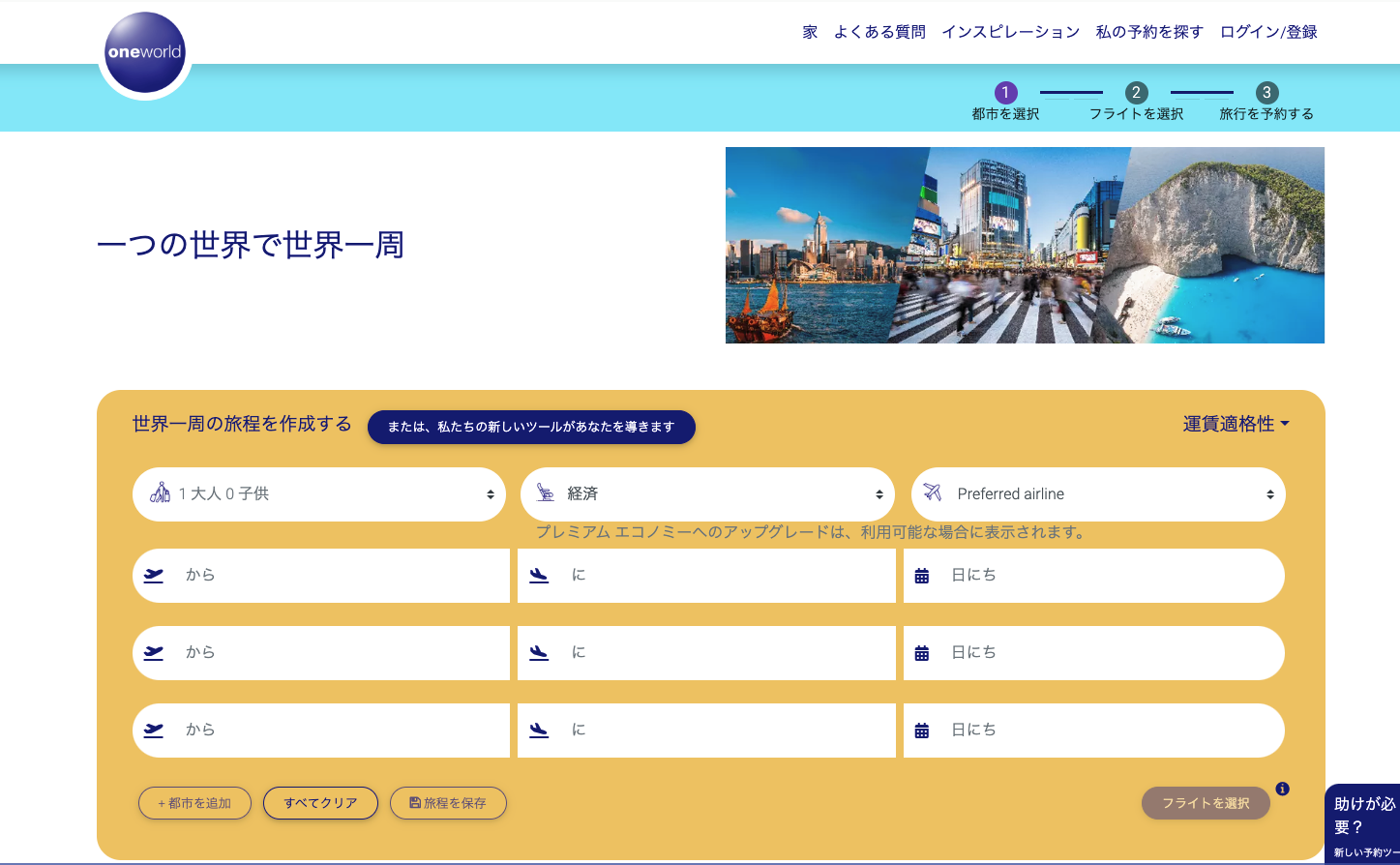Open the 1 大人 0 子供 passenger dropdown
1400x865 pixels.
pos(319,494)
